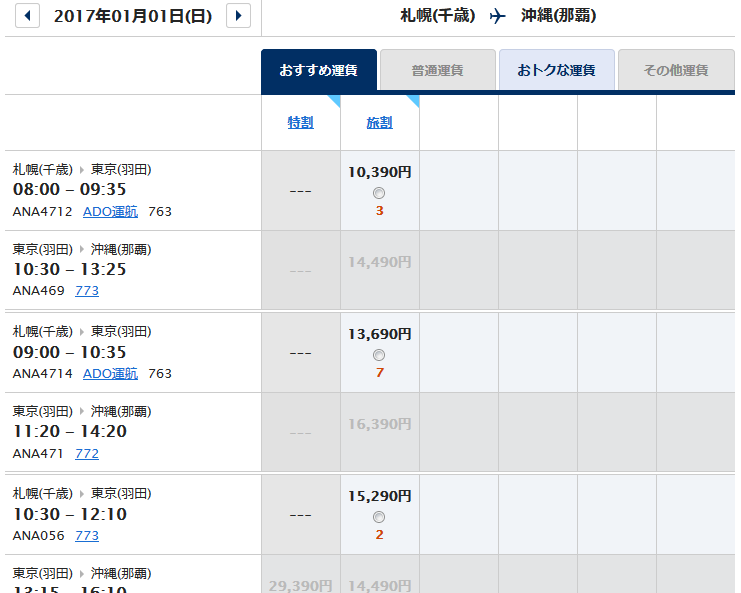This screenshot has width=741, height=593.
Task: Select the 13,690円 fare radio button
Action: pyautogui.click(x=379, y=355)
